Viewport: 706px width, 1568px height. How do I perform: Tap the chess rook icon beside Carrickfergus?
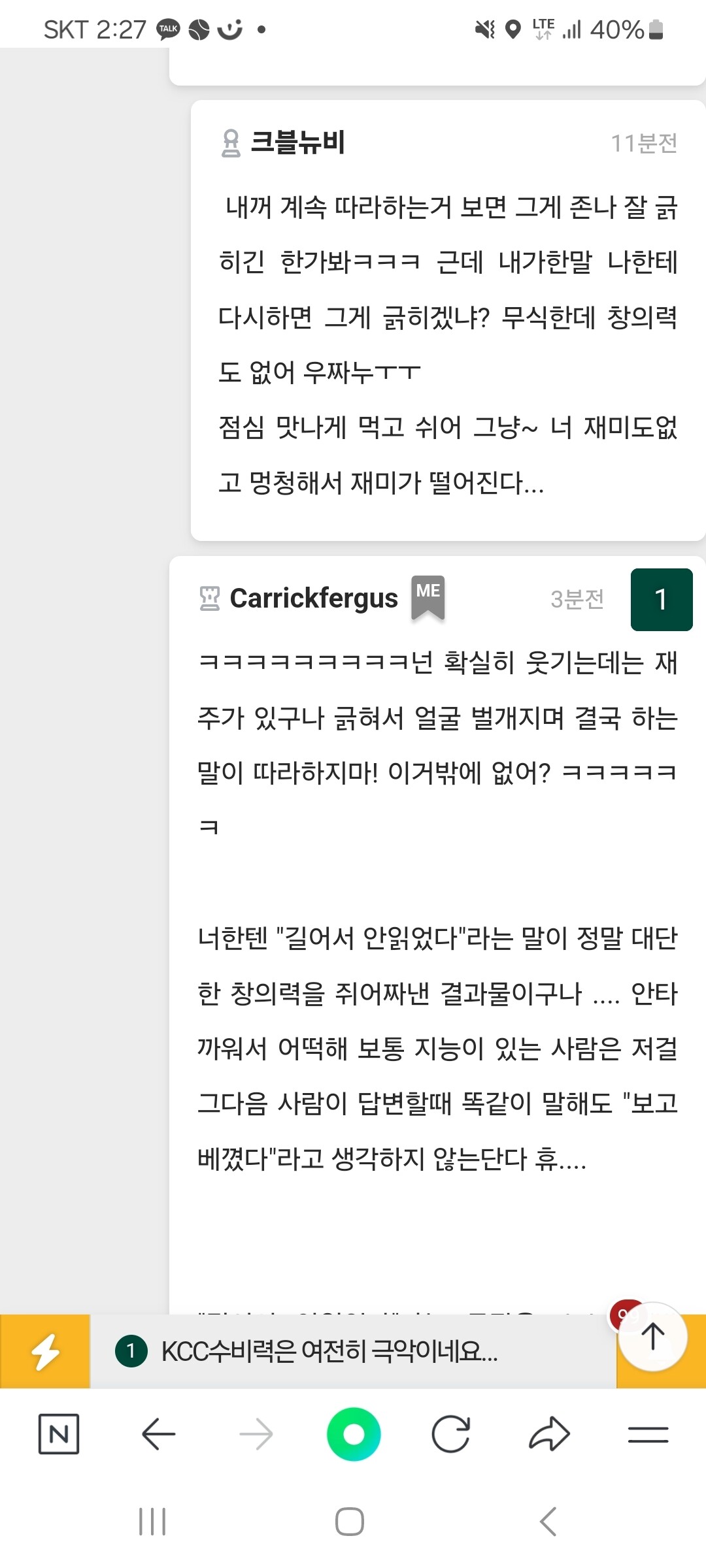tap(210, 598)
